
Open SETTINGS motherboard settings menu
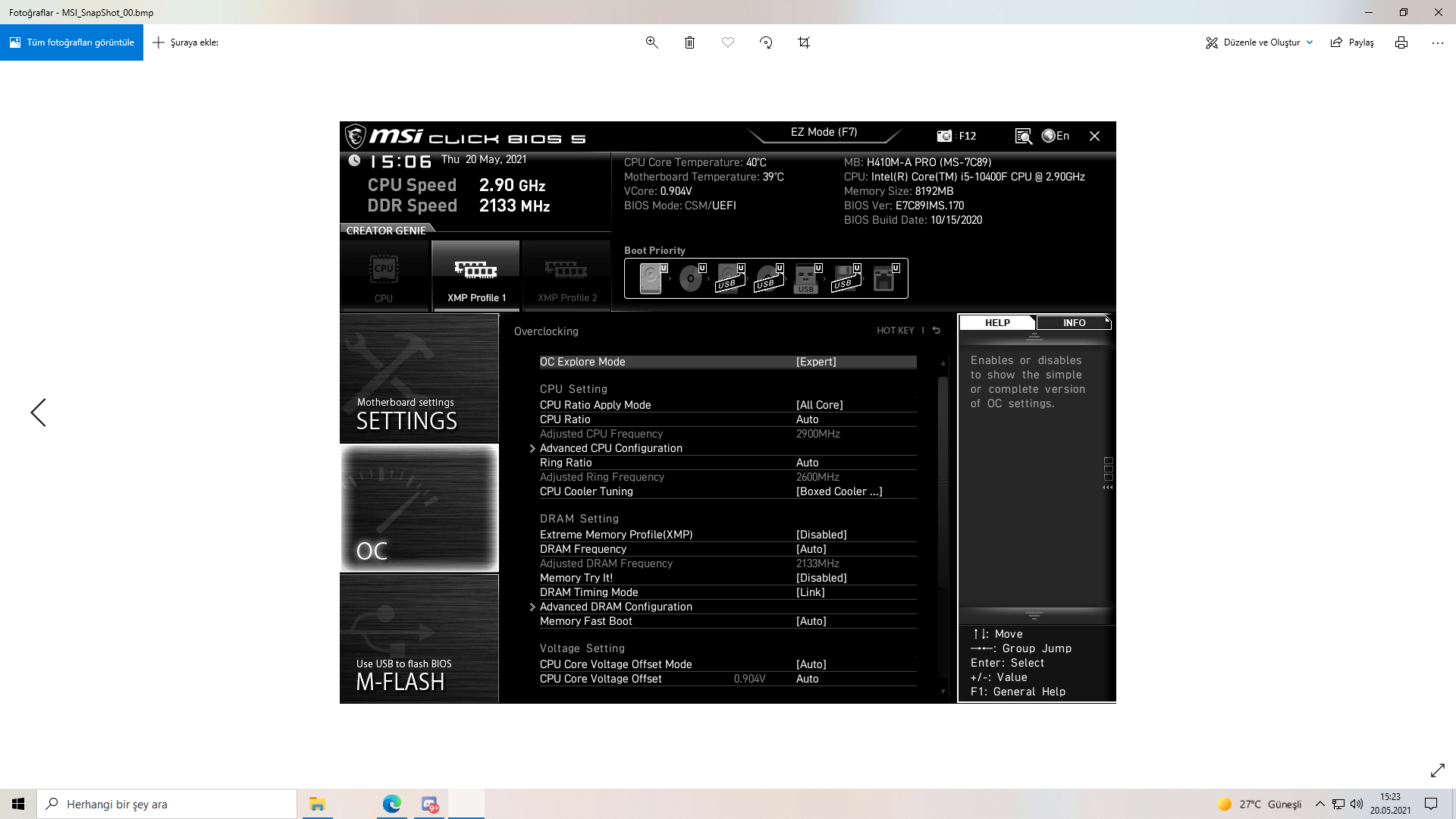(419, 378)
